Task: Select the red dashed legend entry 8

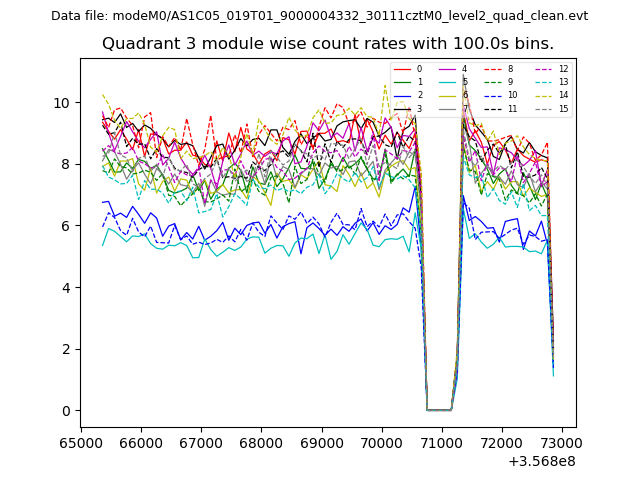Action: (500, 69)
